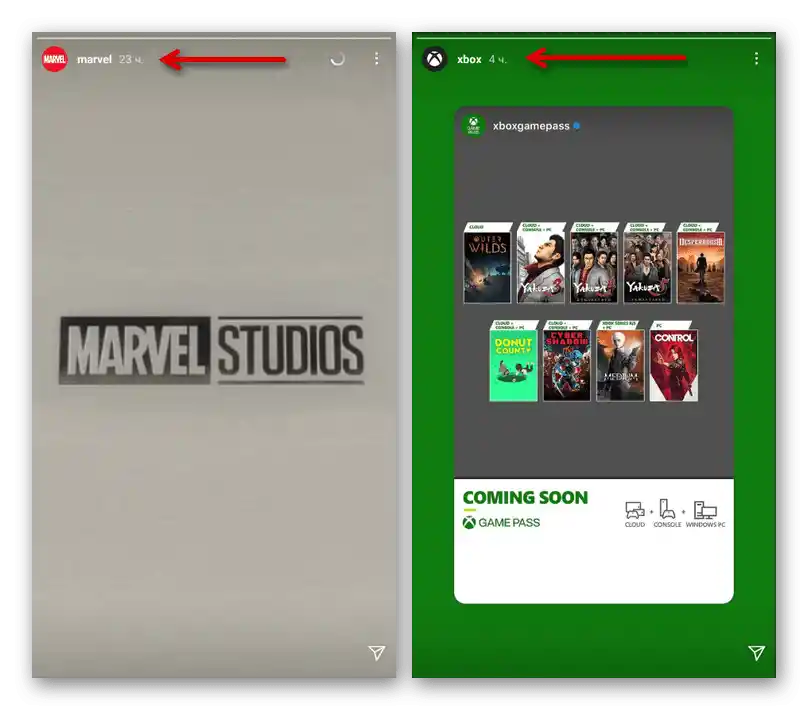The width and height of the screenshot is (808, 710).
Task: Tap the COMING SOON heading
Action: coord(525,498)
